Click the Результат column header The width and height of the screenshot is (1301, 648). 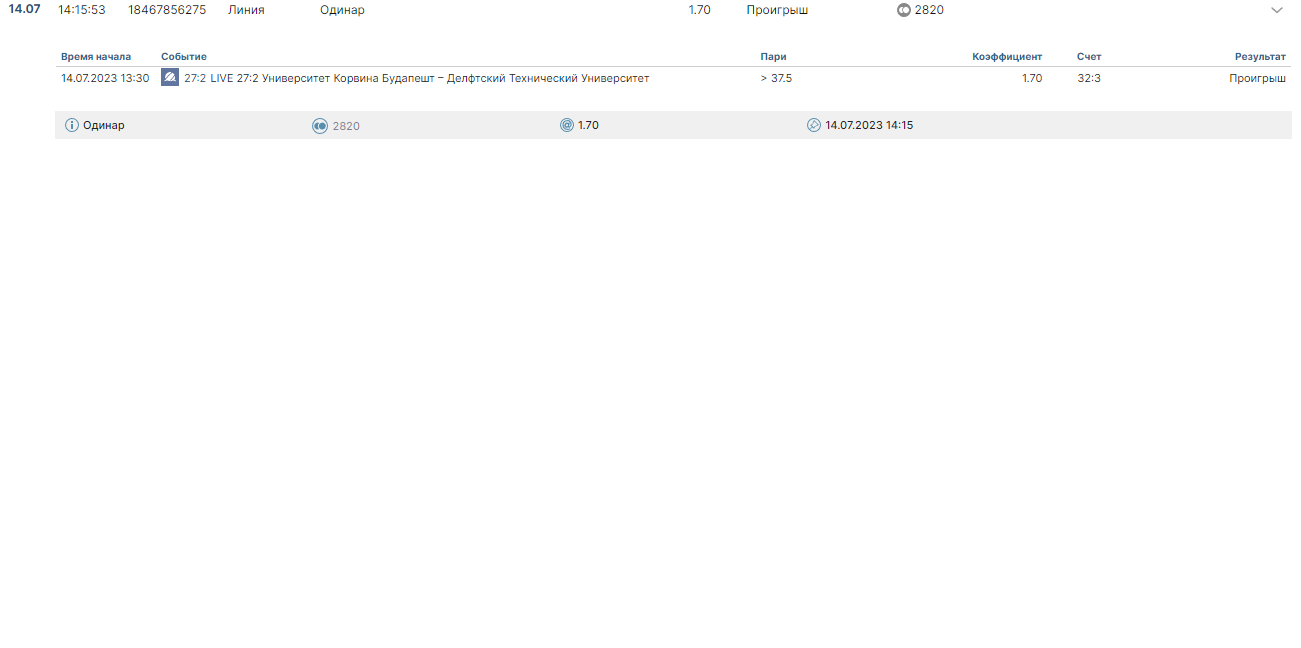coord(1259,57)
